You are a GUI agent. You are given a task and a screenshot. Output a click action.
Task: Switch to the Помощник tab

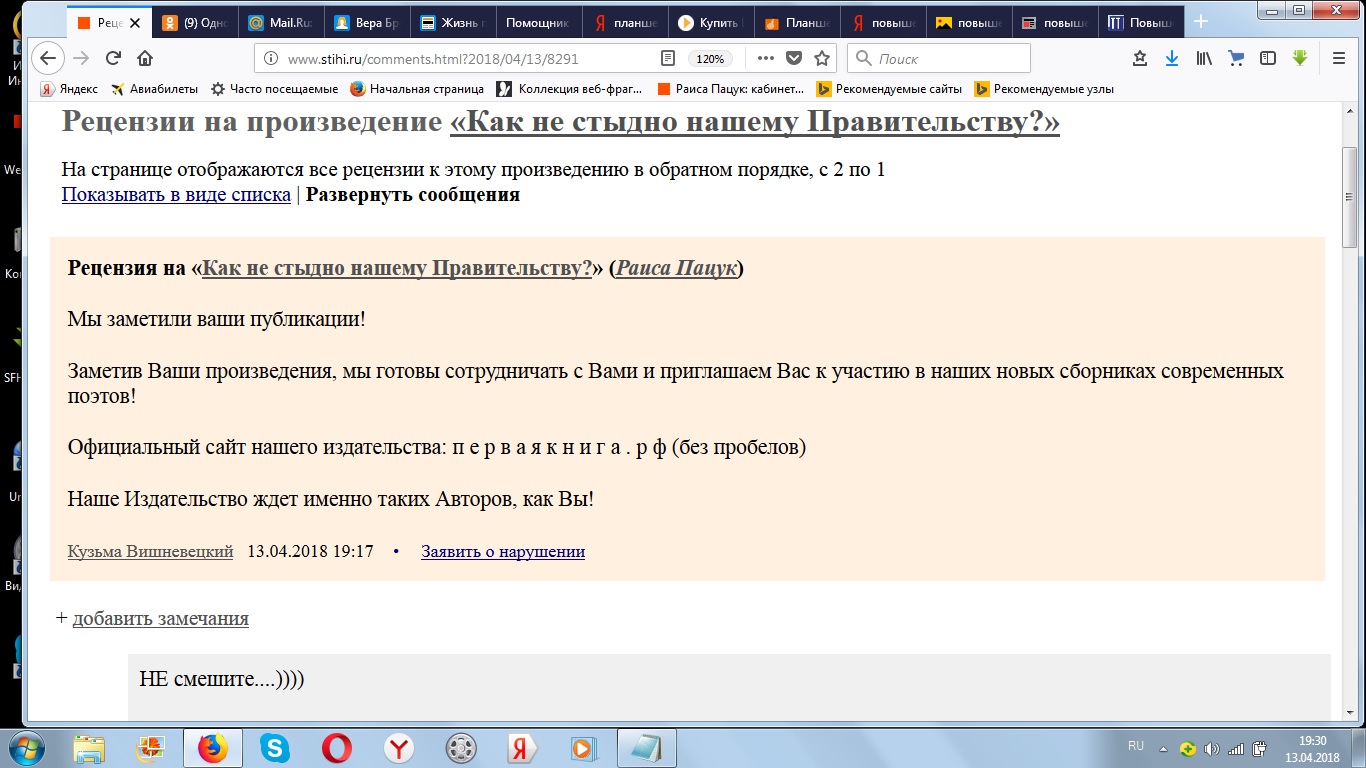click(x=539, y=22)
